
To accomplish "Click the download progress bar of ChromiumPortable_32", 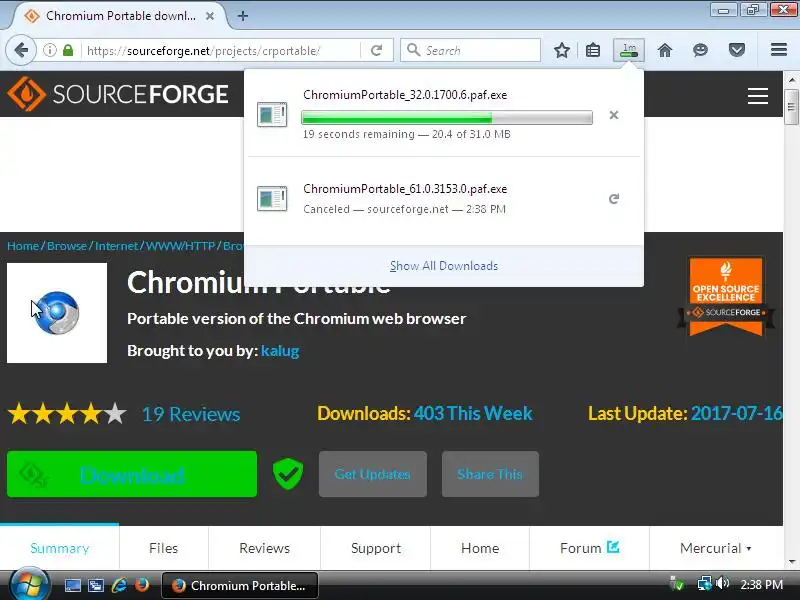I will (447, 117).
